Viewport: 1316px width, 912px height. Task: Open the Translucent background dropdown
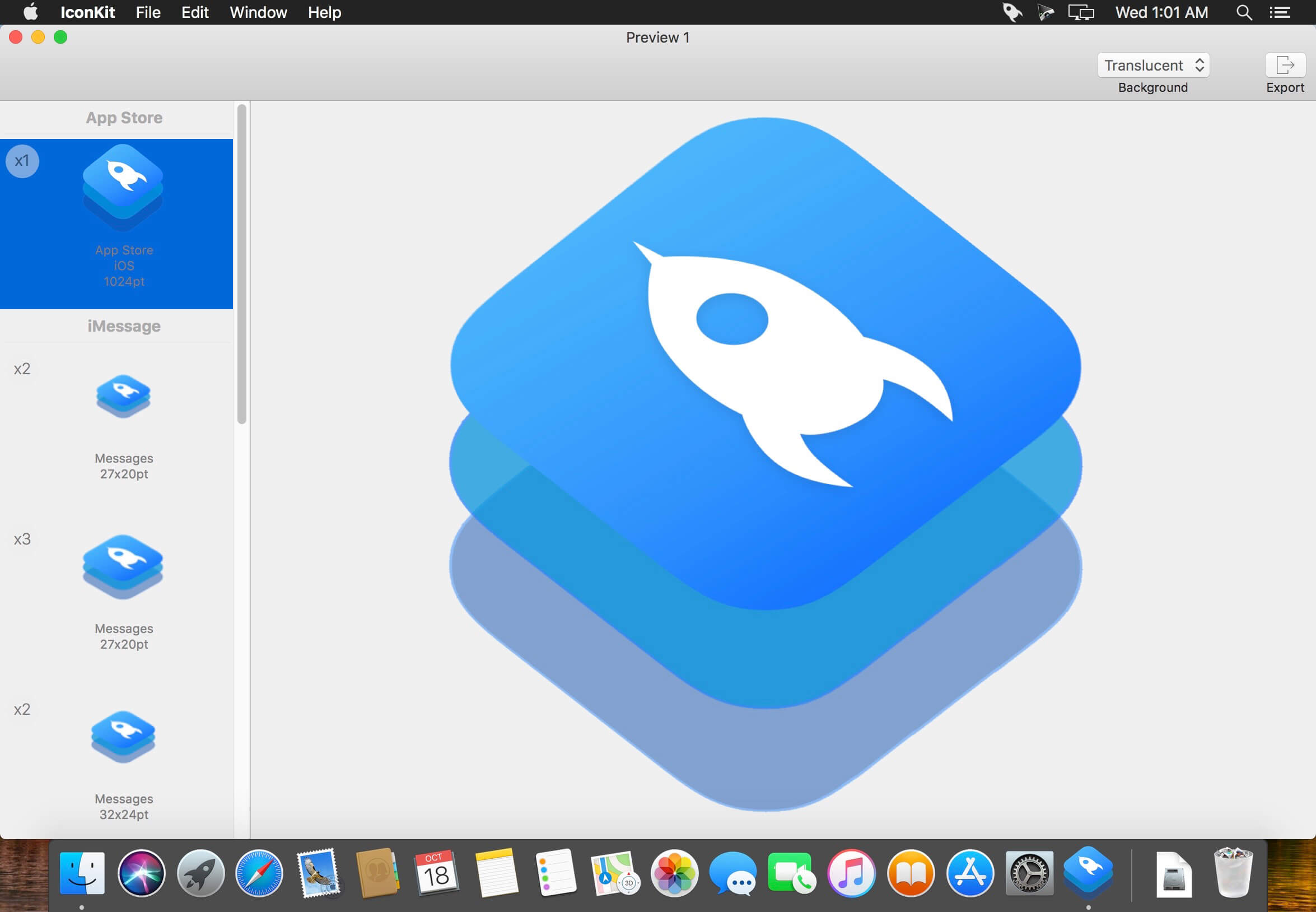click(x=1153, y=65)
